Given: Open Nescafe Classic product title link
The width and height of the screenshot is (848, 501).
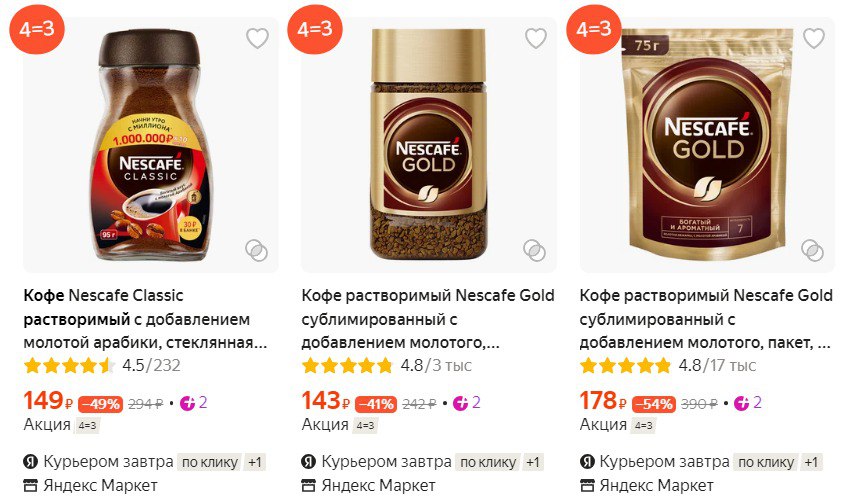Looking at the screenshot, I should pyautogui.click(x=145, y=319).
